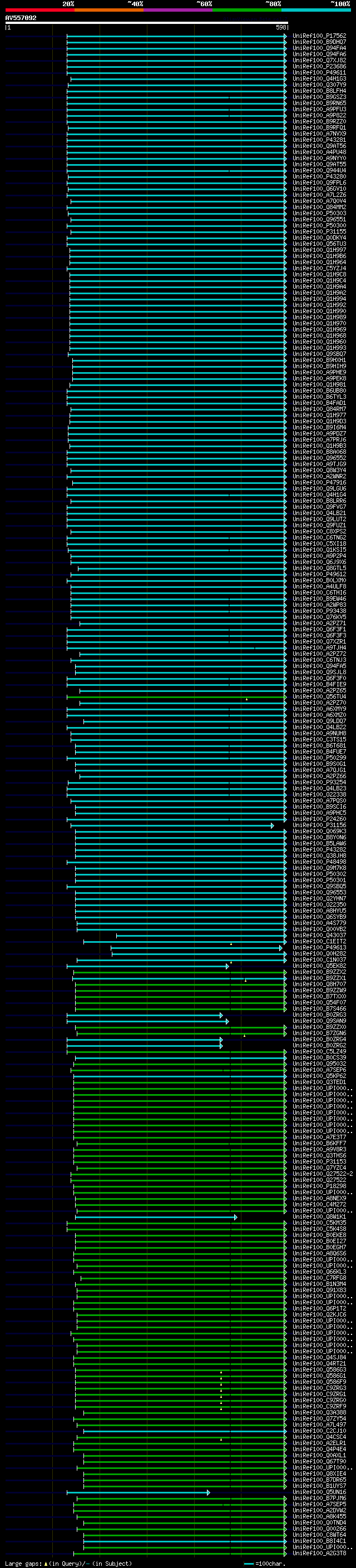This screenshot has width=356, height=1568.
Task: Select the UniRef100_A9NYY0 hit label
Action: pos(319,159)
